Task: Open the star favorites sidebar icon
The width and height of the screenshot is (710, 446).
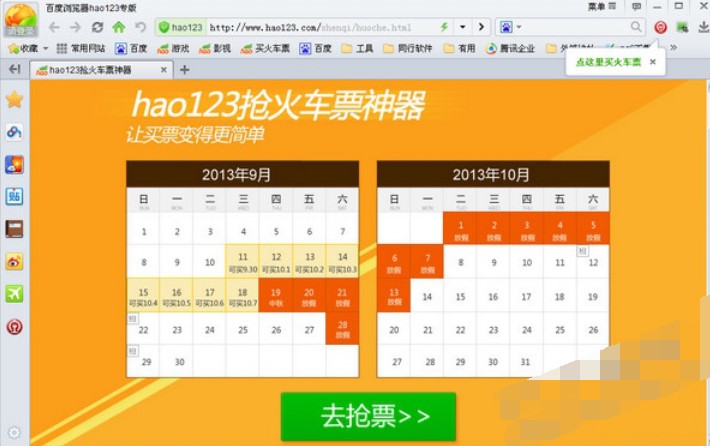Action: click(14, 99)
